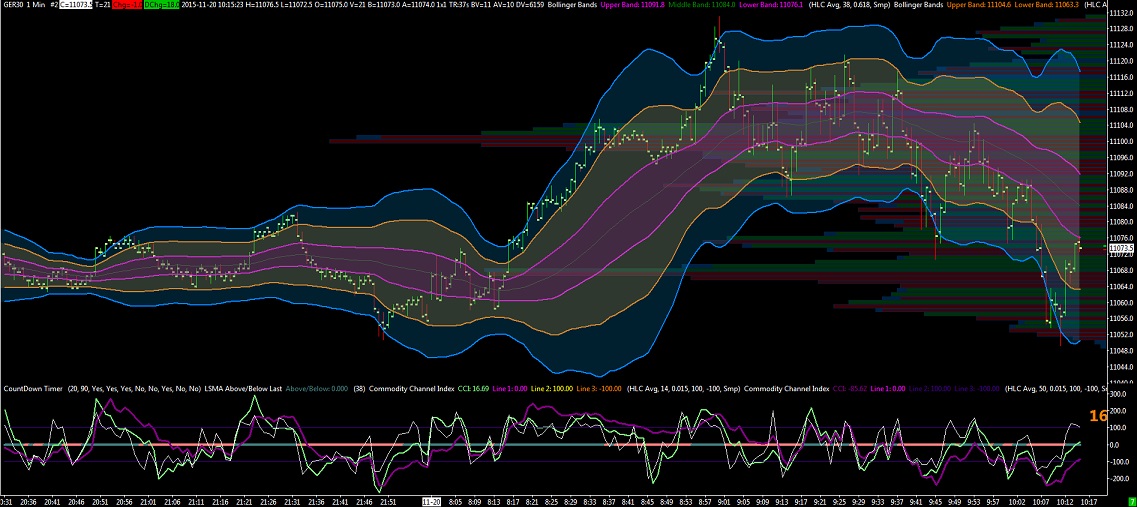Click the 11056.0 price axis label
This screenshot has height=507, width=1137.
1121,319
